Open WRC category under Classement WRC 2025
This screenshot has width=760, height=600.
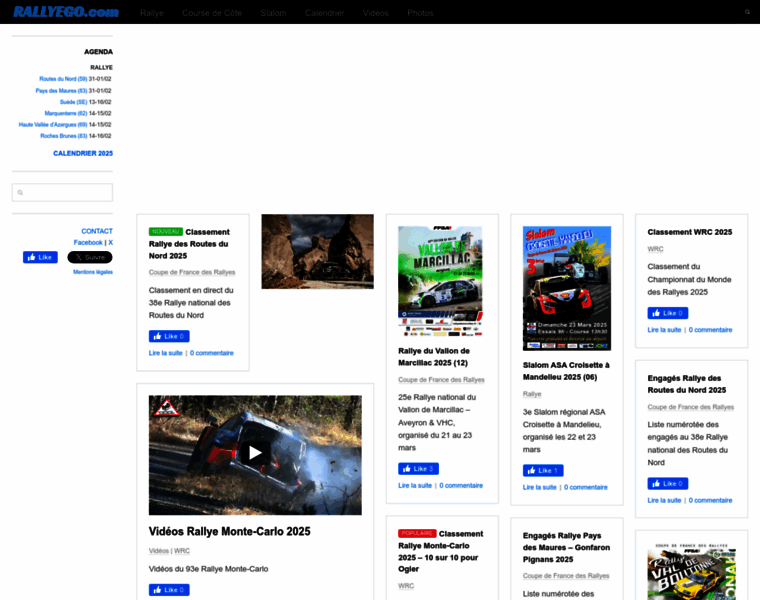pos(655,249)
